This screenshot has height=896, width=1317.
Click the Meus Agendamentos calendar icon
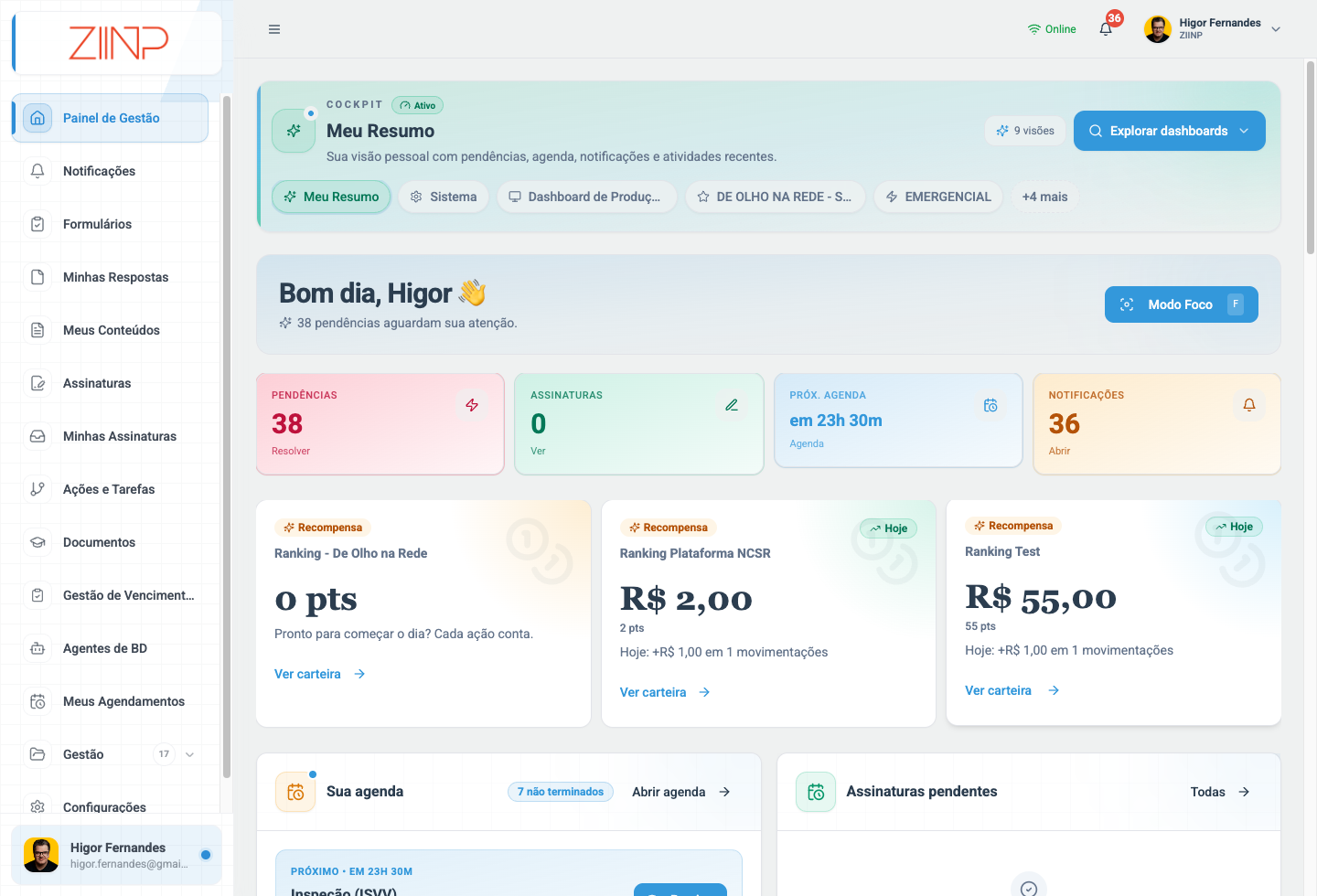tap(37, 701)
